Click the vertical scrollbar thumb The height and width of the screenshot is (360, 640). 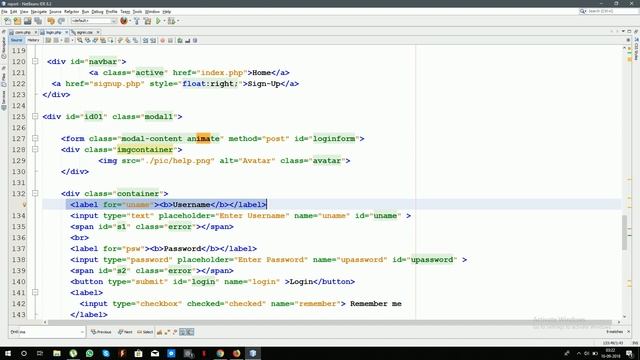(x=624, y=232)
